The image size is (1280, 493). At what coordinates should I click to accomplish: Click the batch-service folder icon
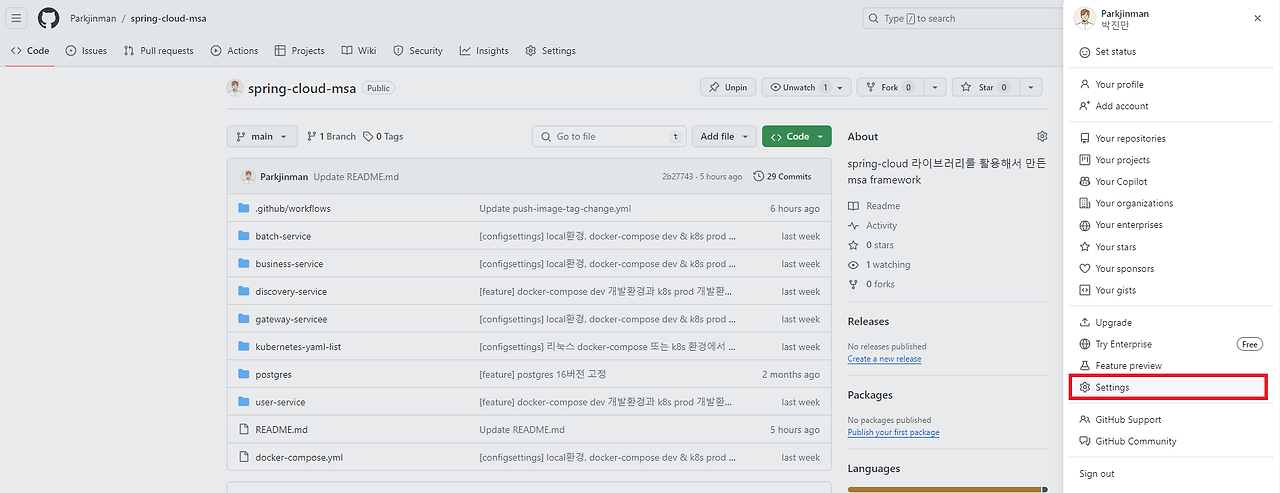243,236
